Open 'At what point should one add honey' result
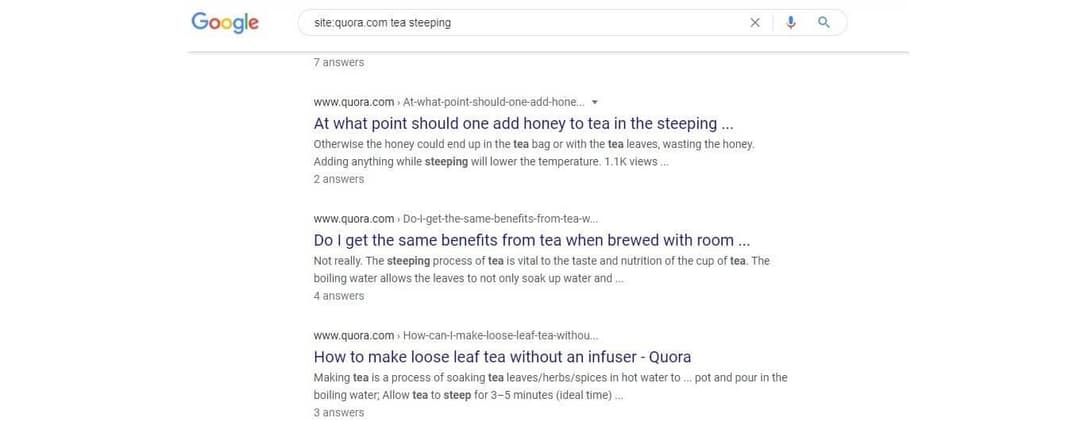 click(524, 124)
